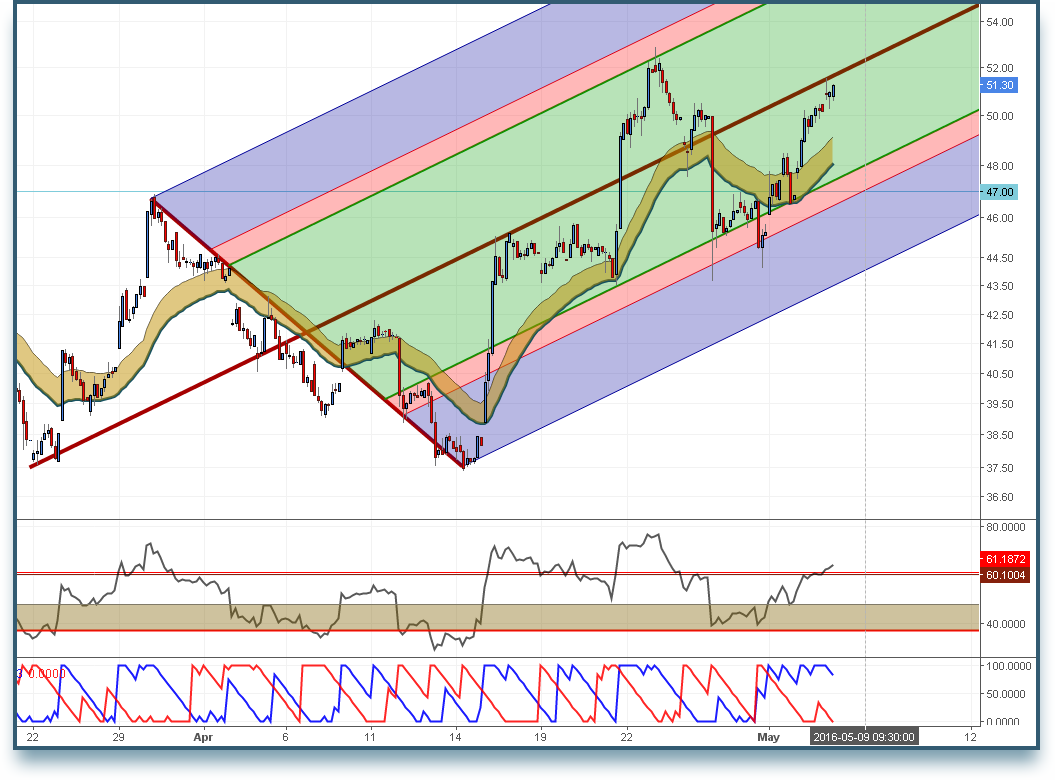The image size is (1055, 780).
Task: Select the 46.00 price axis label
Action: coord(1000,218)
